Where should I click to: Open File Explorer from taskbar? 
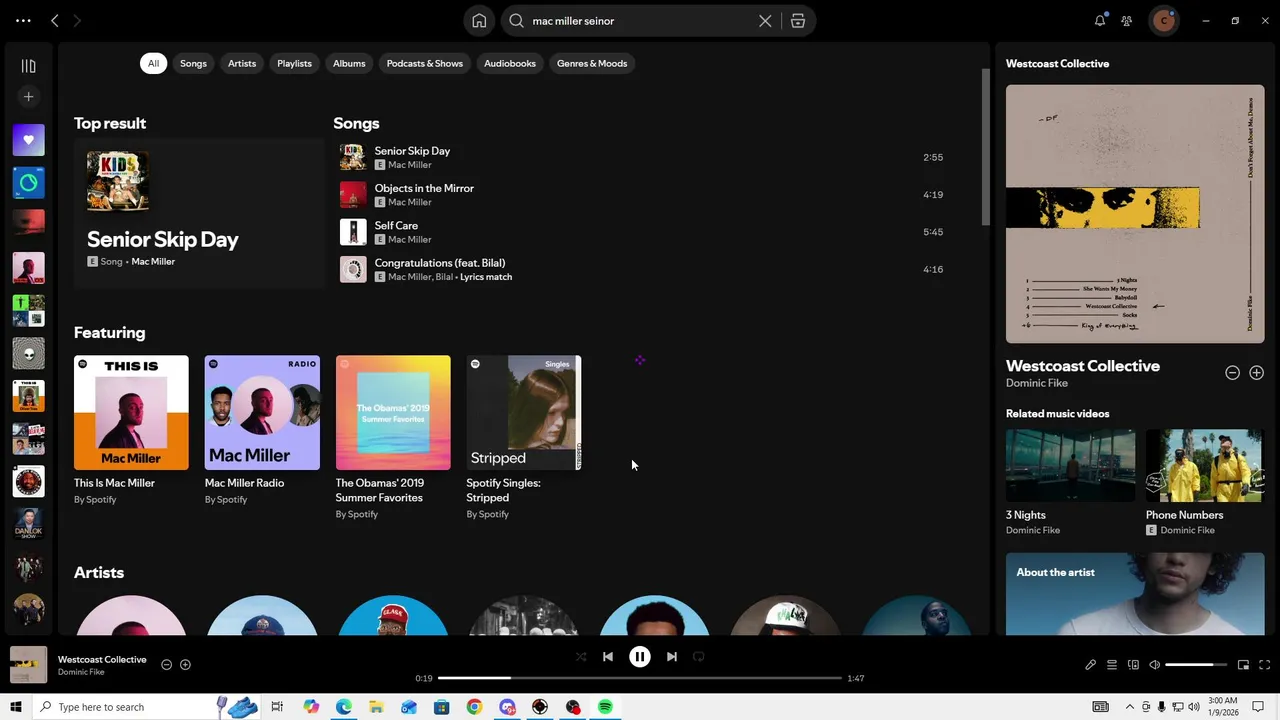coord(376,707)
